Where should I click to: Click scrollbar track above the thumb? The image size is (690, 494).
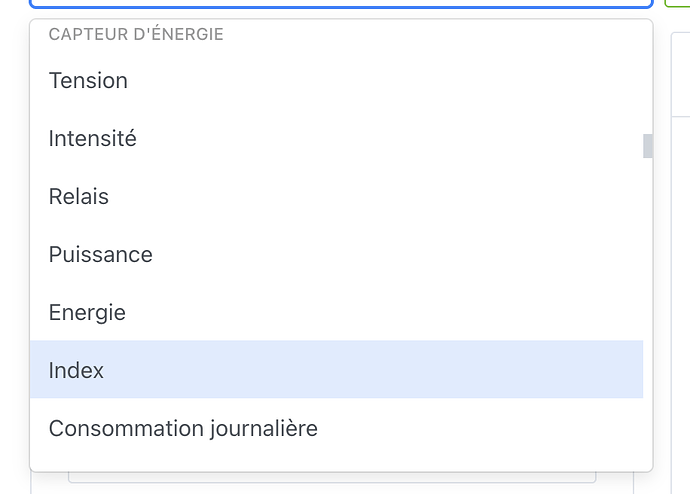coord(648,80)
